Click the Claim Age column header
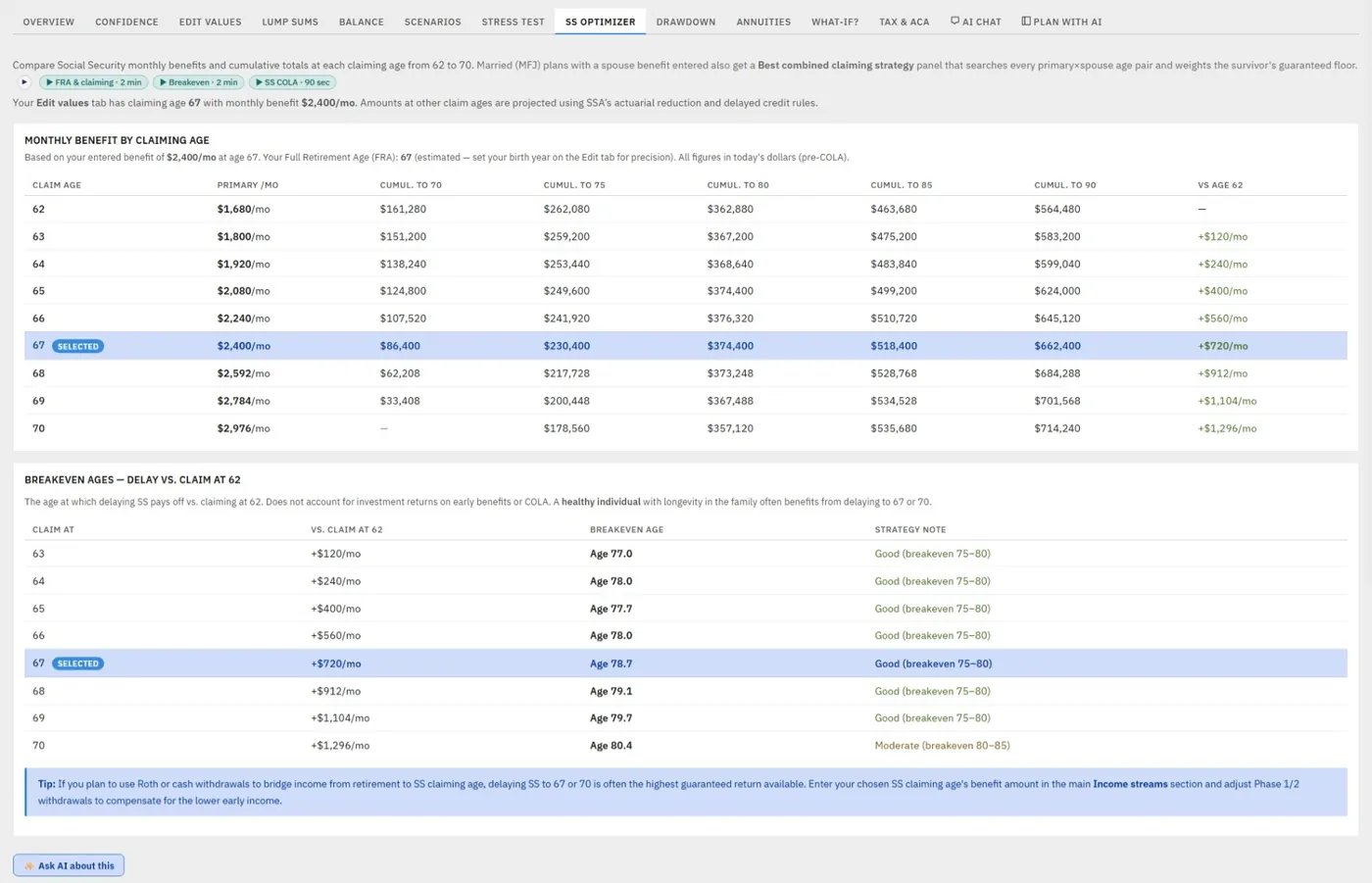Image resolution: width=1372 pixels, height=883 pixels. [x=57, y=185]
